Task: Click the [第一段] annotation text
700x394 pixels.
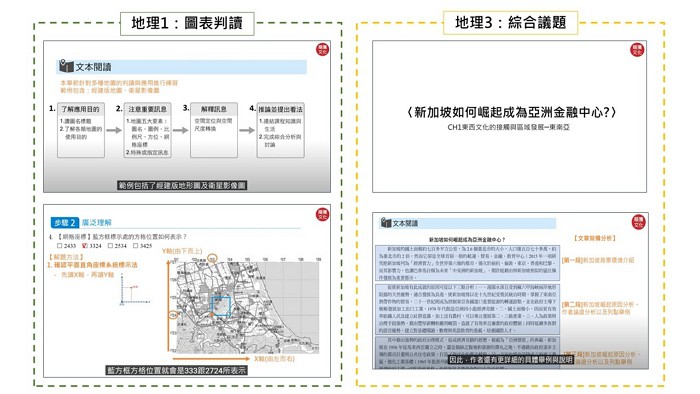Action: click(x=598, y=260)
